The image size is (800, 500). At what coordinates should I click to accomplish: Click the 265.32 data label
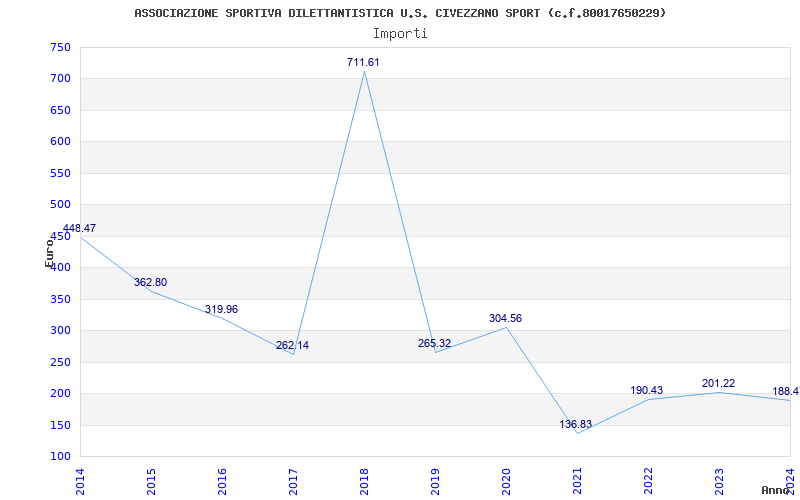pos(434,343)
